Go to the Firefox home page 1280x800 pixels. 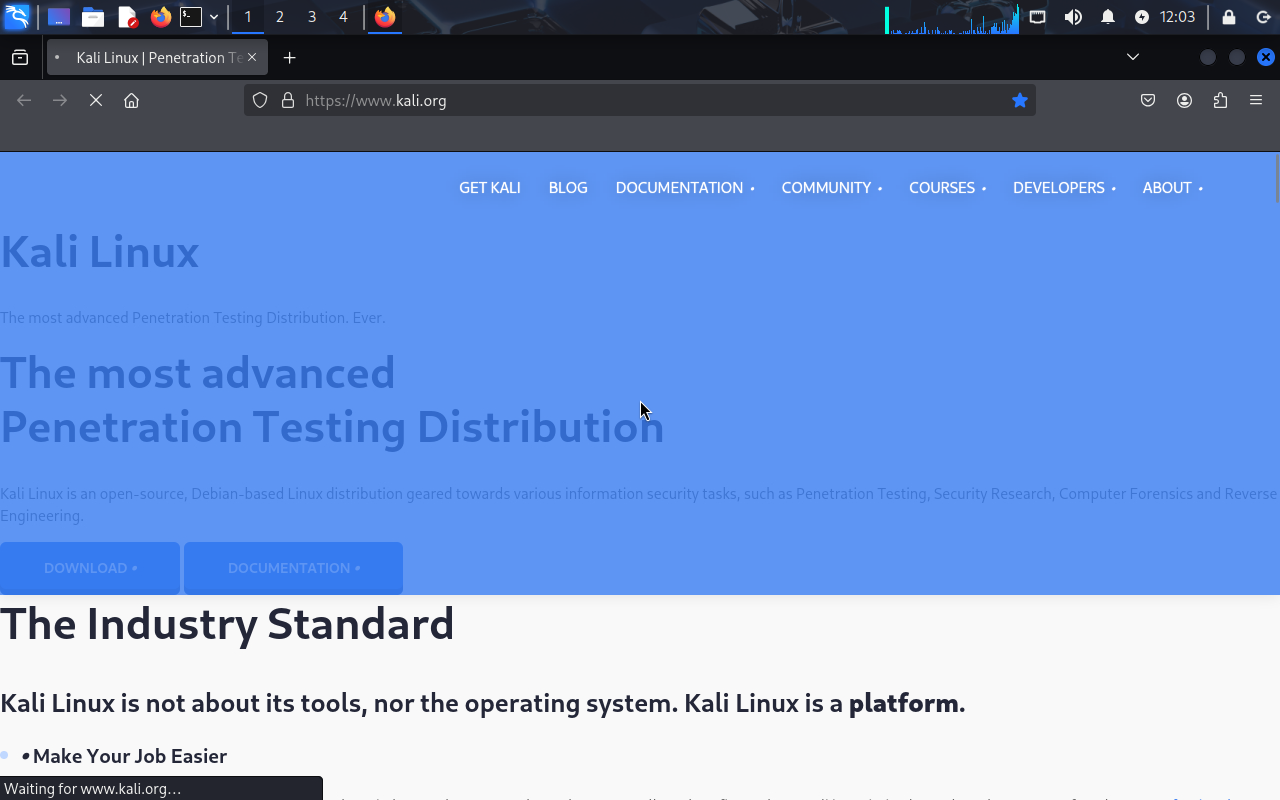point(131,100)
